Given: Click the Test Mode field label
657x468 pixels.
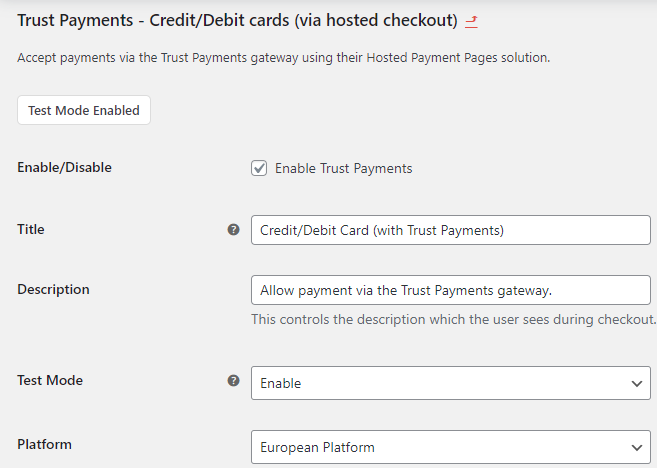Looking at the screenshot, I should (50, 380).
